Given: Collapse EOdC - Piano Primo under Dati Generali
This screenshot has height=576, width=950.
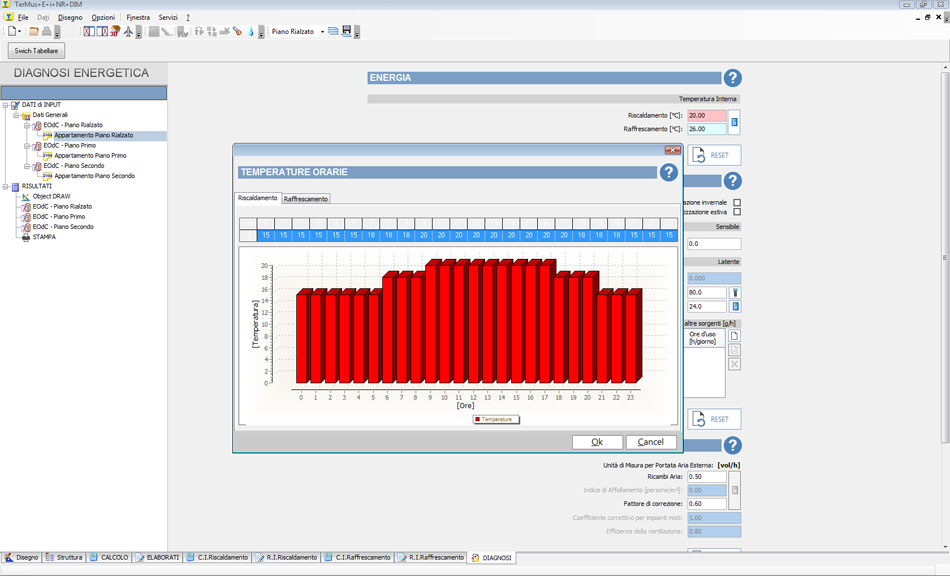Looking at the screenshot, I should (x=27, y=145).
